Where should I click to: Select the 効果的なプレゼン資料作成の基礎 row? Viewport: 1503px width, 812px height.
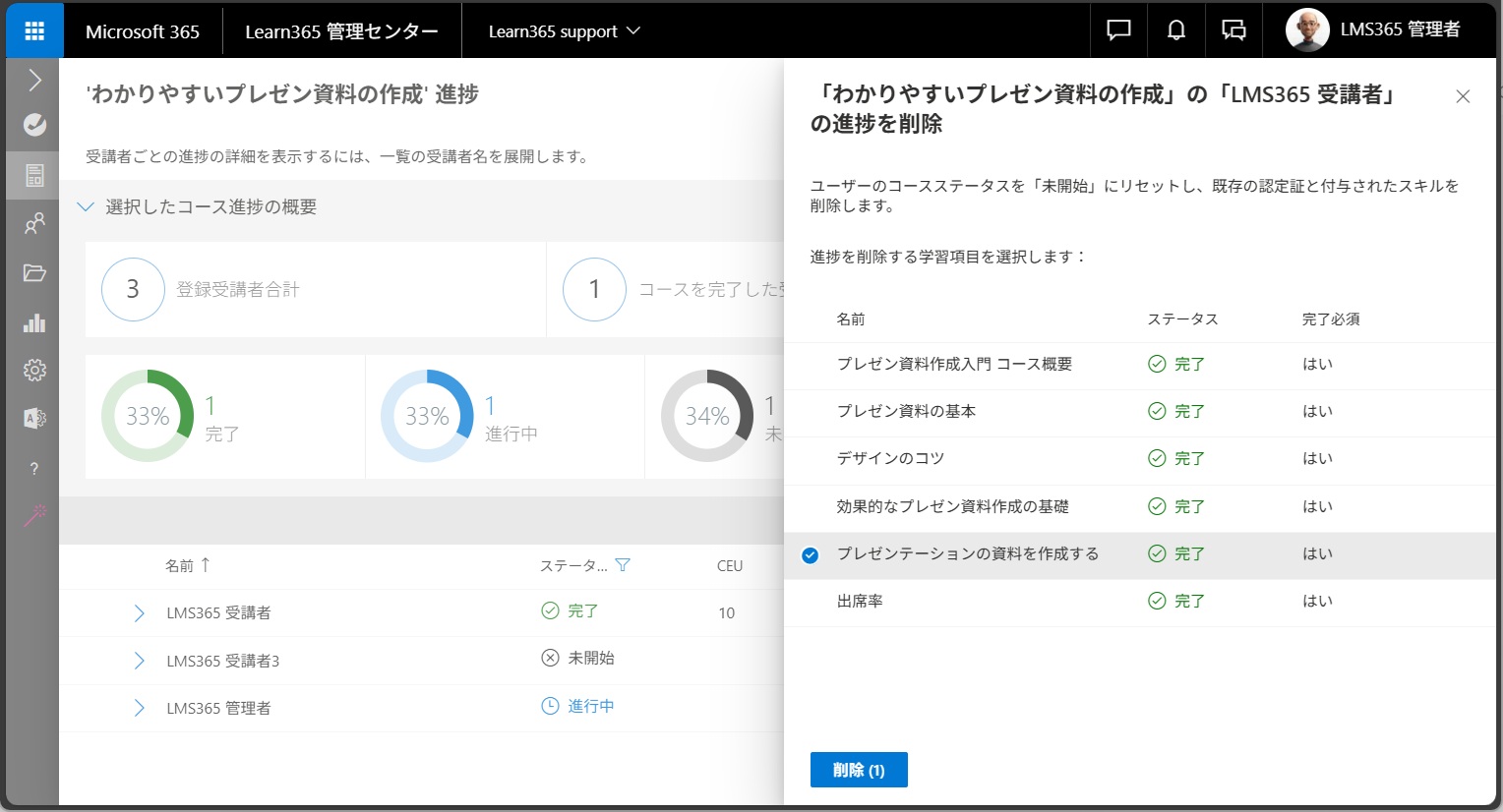pos(1140,507)
